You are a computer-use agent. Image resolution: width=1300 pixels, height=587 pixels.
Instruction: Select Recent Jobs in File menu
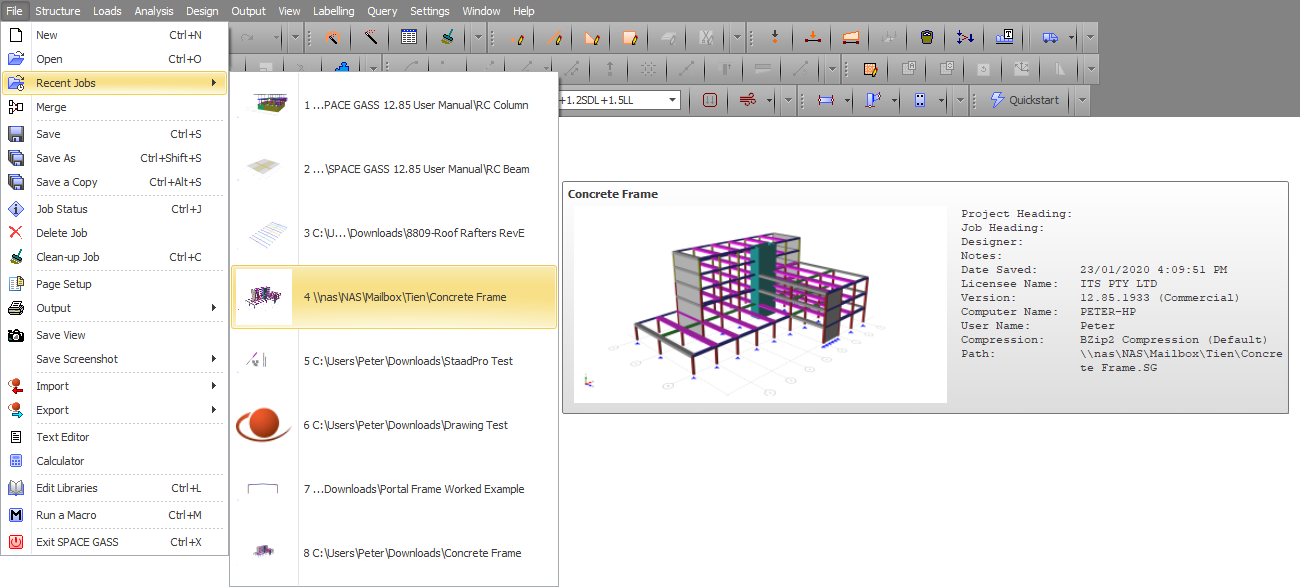tap(115, 83)
